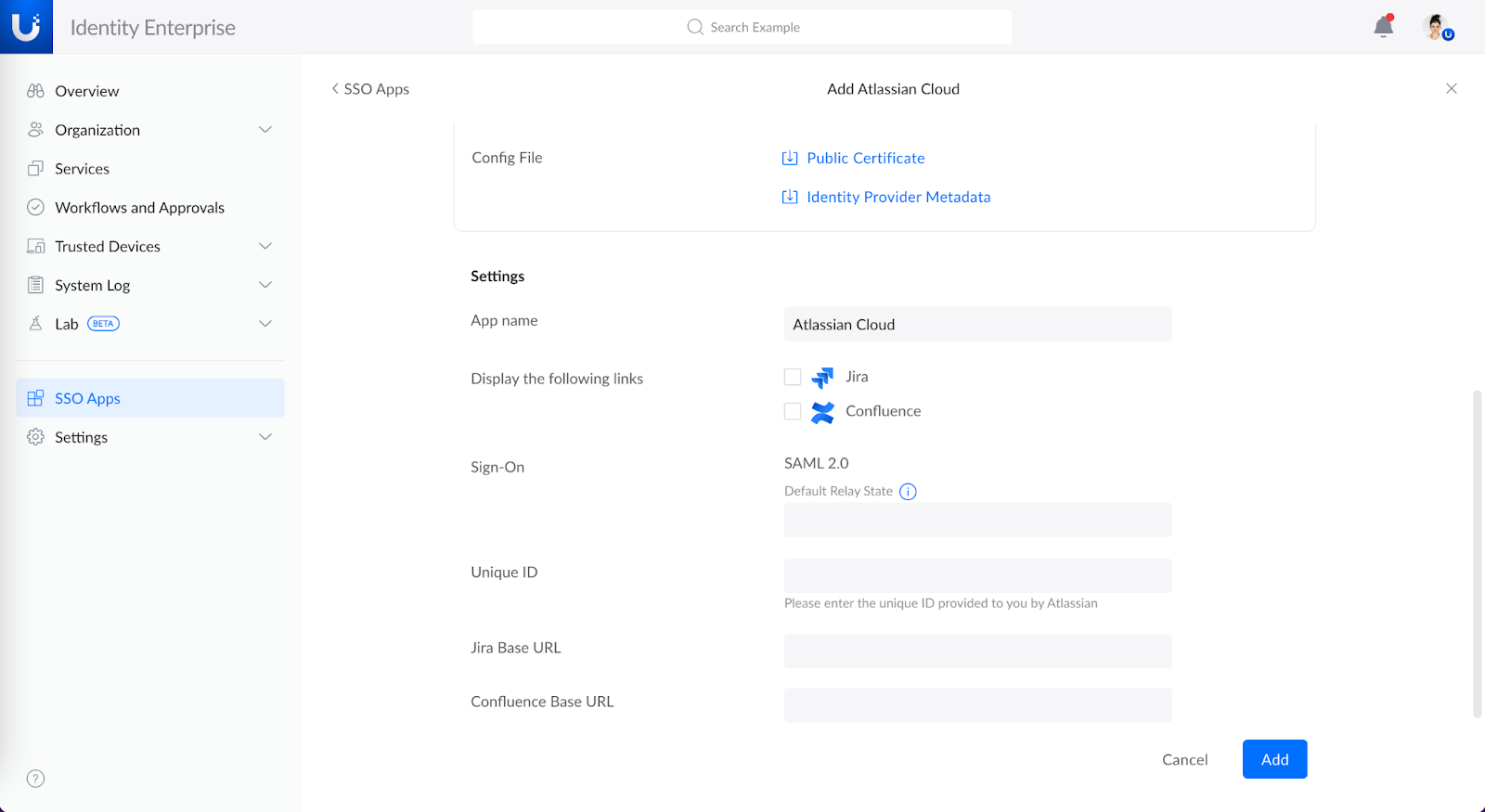Select SSO Apps in the sidebar

(x=150, y=398)
